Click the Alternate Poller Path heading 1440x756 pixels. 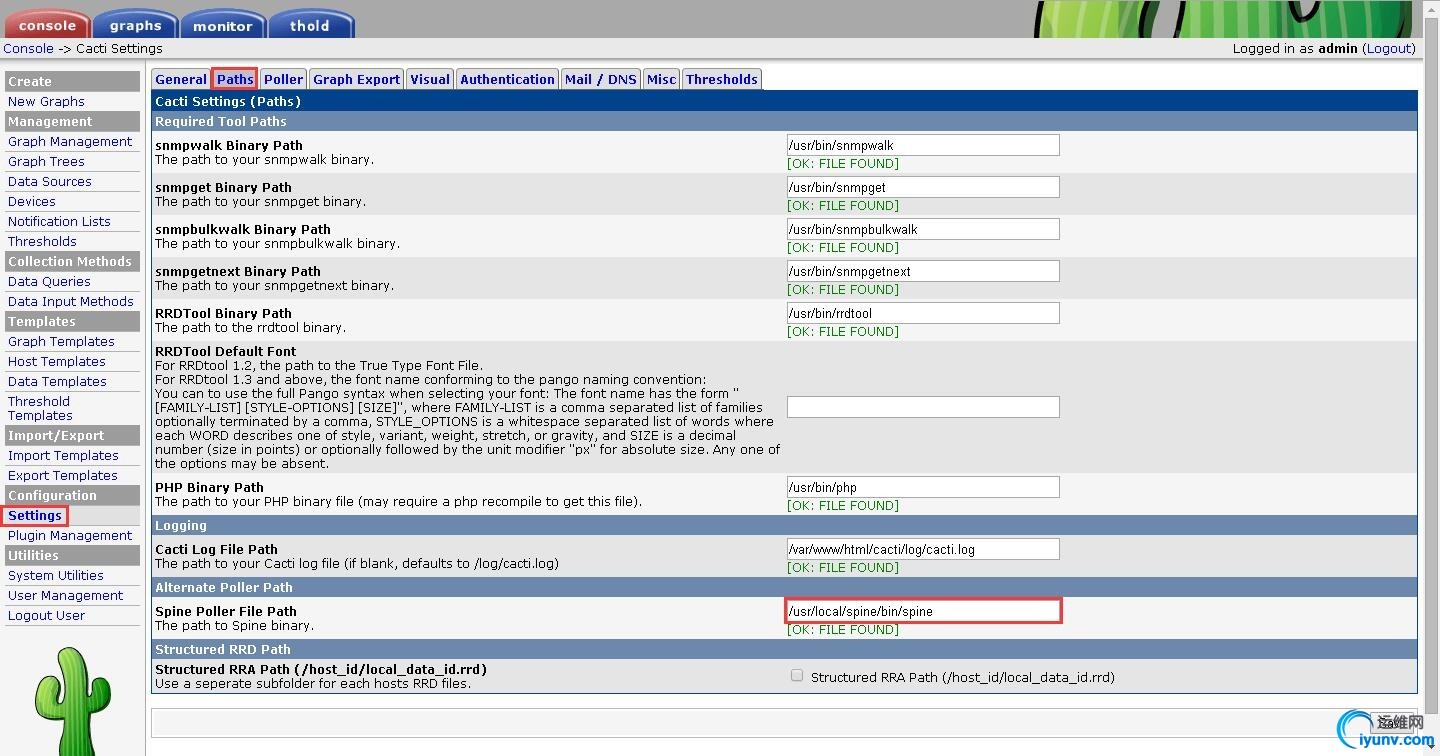pos(224,587)
